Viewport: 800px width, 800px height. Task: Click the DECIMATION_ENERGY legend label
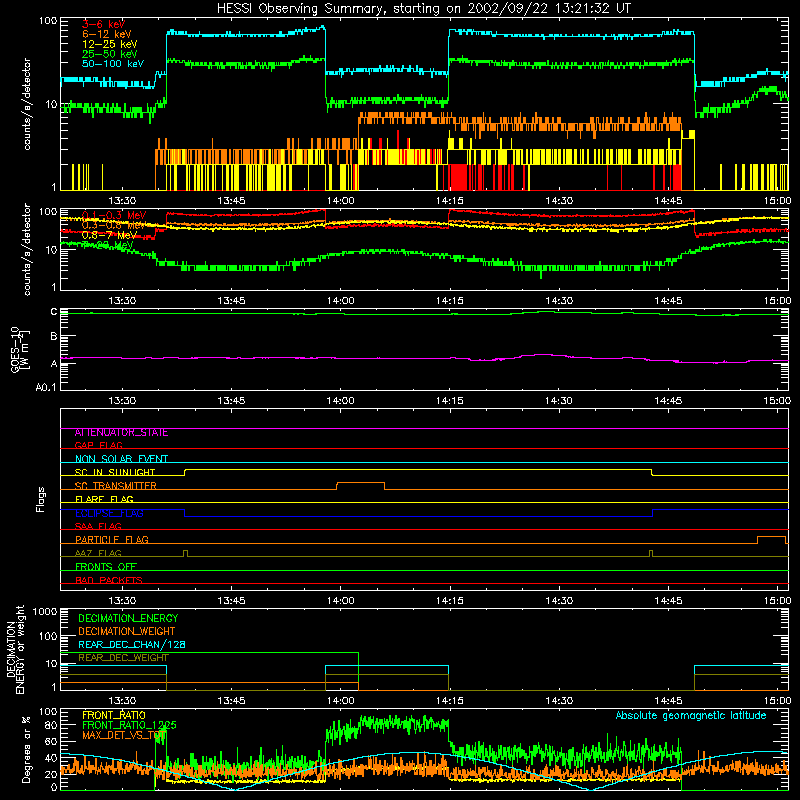(128, 618)
